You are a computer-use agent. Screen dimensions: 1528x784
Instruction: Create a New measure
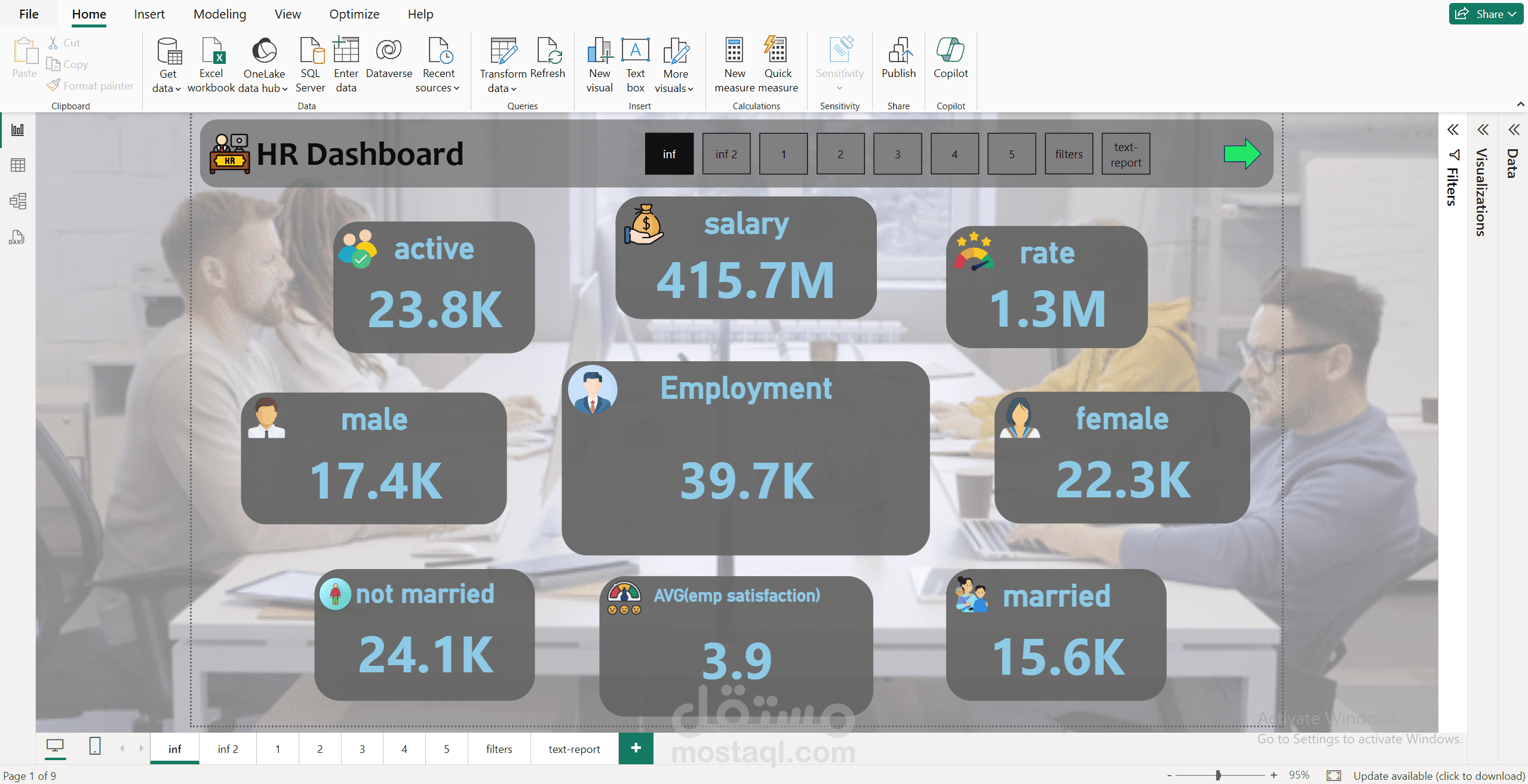pyautogui.click(x=735, y=64)
